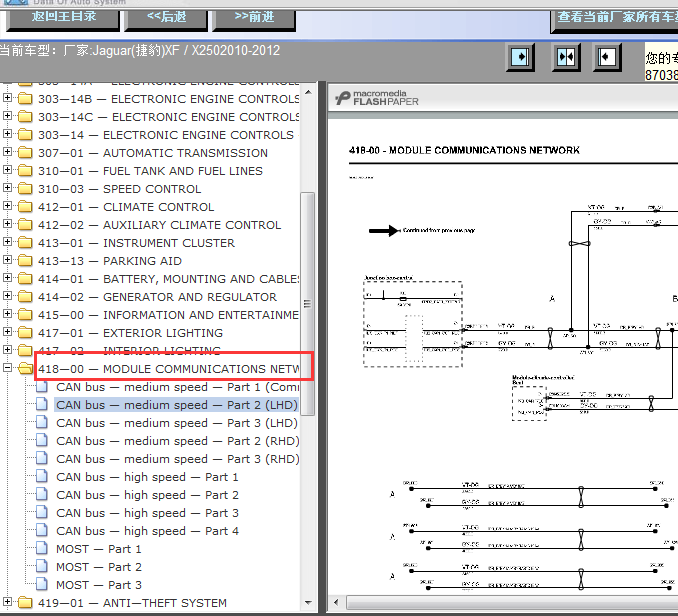
Task: Click the 返回主目录 button
Action: click(63, 19)
